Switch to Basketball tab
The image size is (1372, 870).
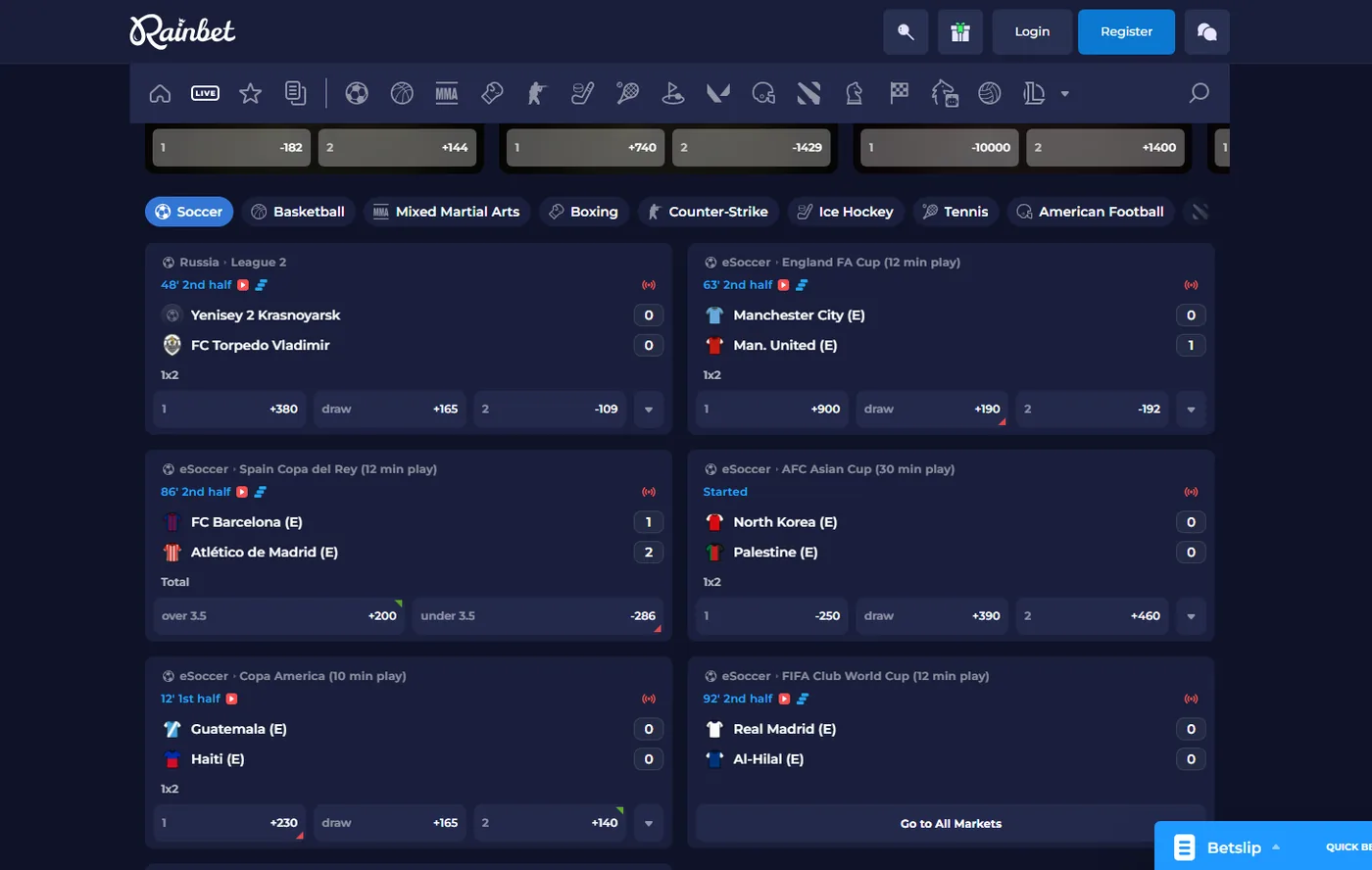pos(298,212)
